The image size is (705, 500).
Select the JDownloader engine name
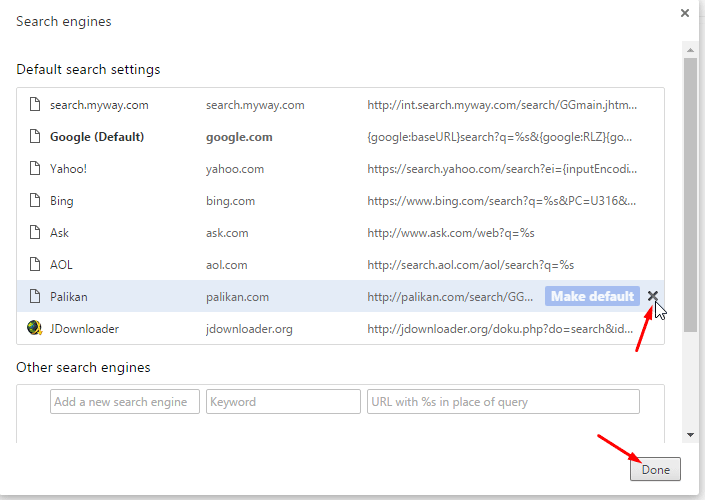[x=85, y=329]
